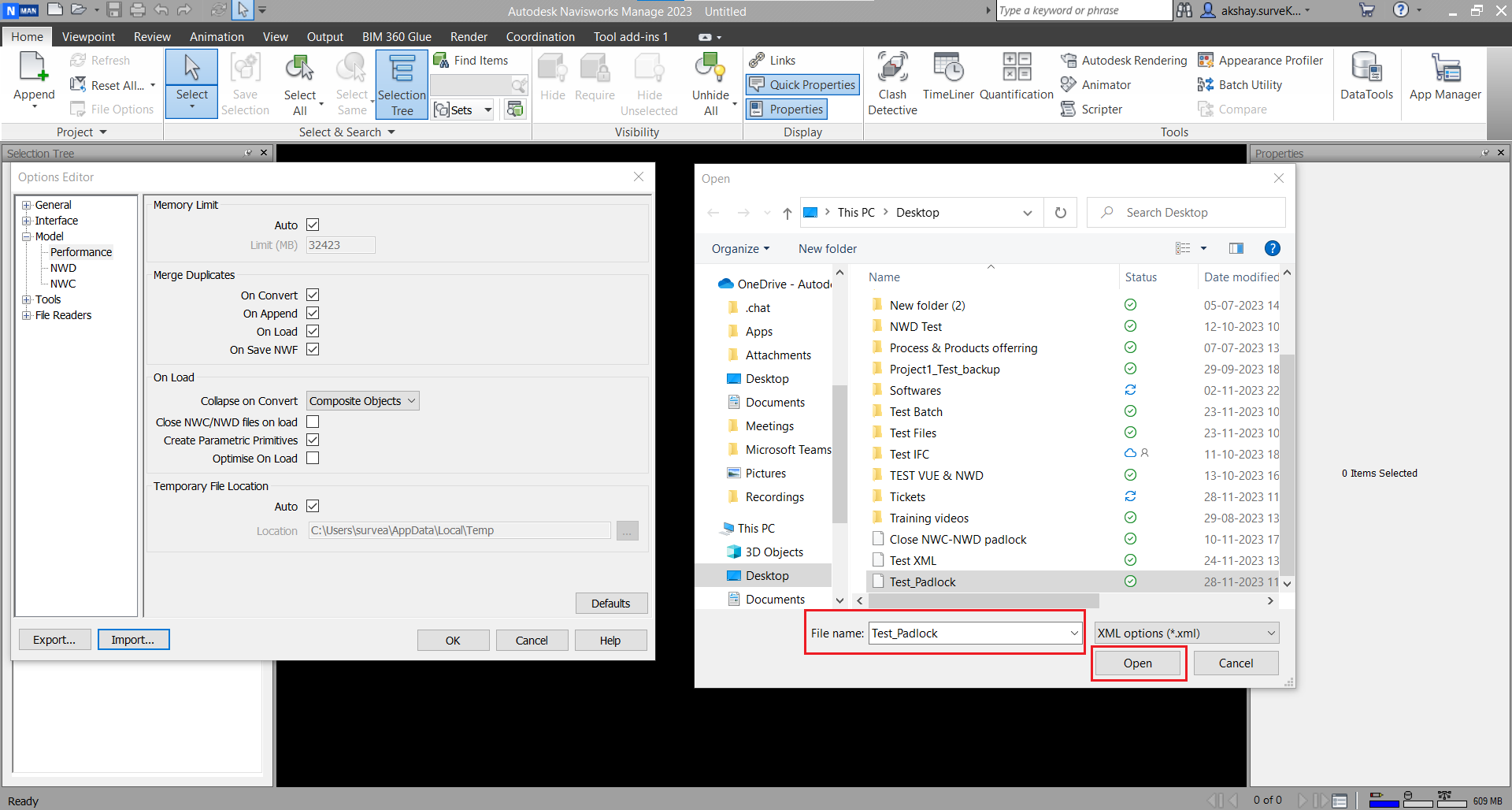
Task: Click the File name input field
Action: click(969, 634)
